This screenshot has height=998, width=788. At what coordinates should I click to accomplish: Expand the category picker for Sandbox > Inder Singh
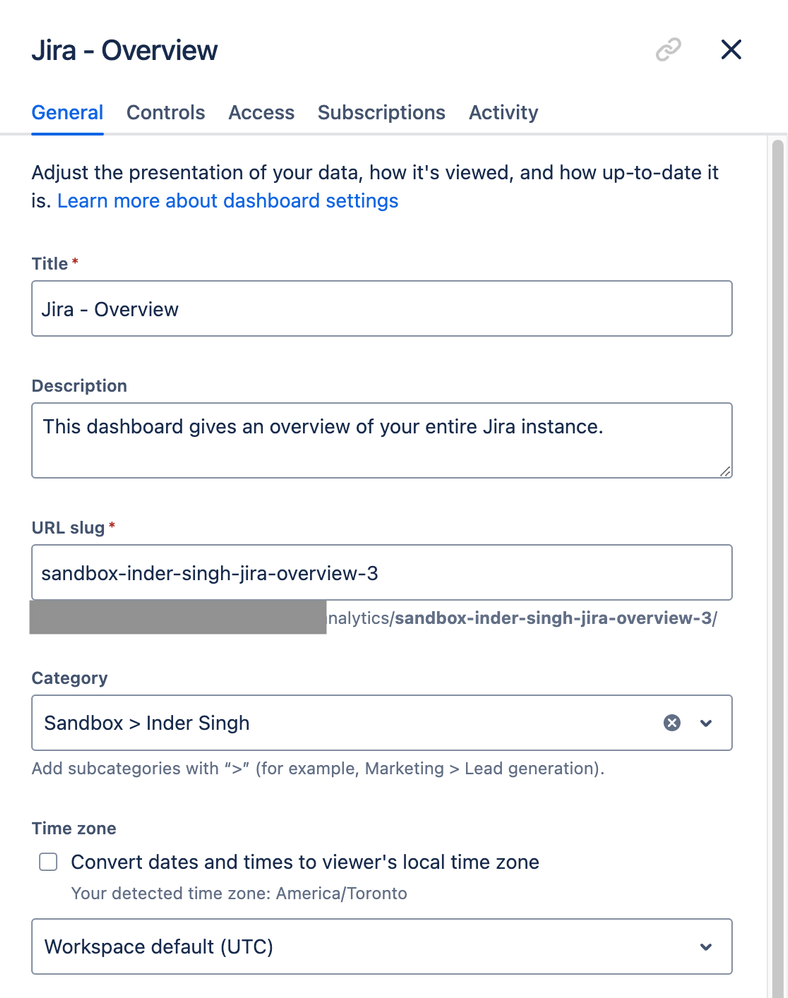tap(706, 722)
